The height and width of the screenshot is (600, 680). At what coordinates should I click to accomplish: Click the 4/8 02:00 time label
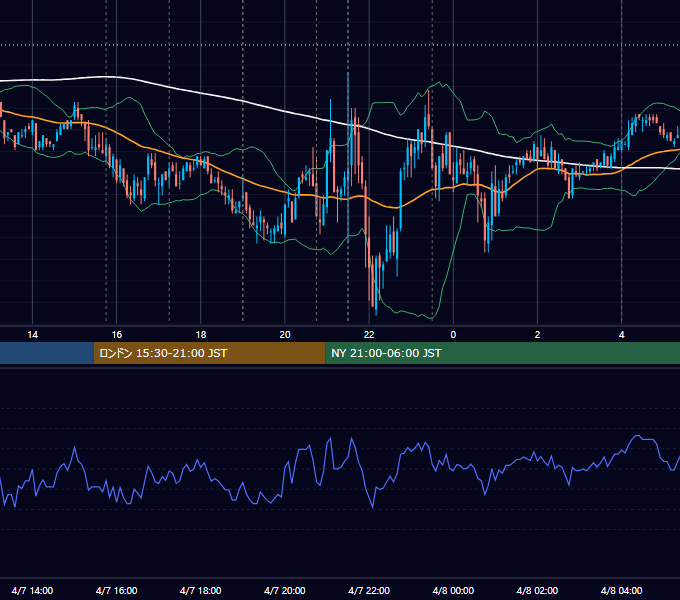(537, 590)
